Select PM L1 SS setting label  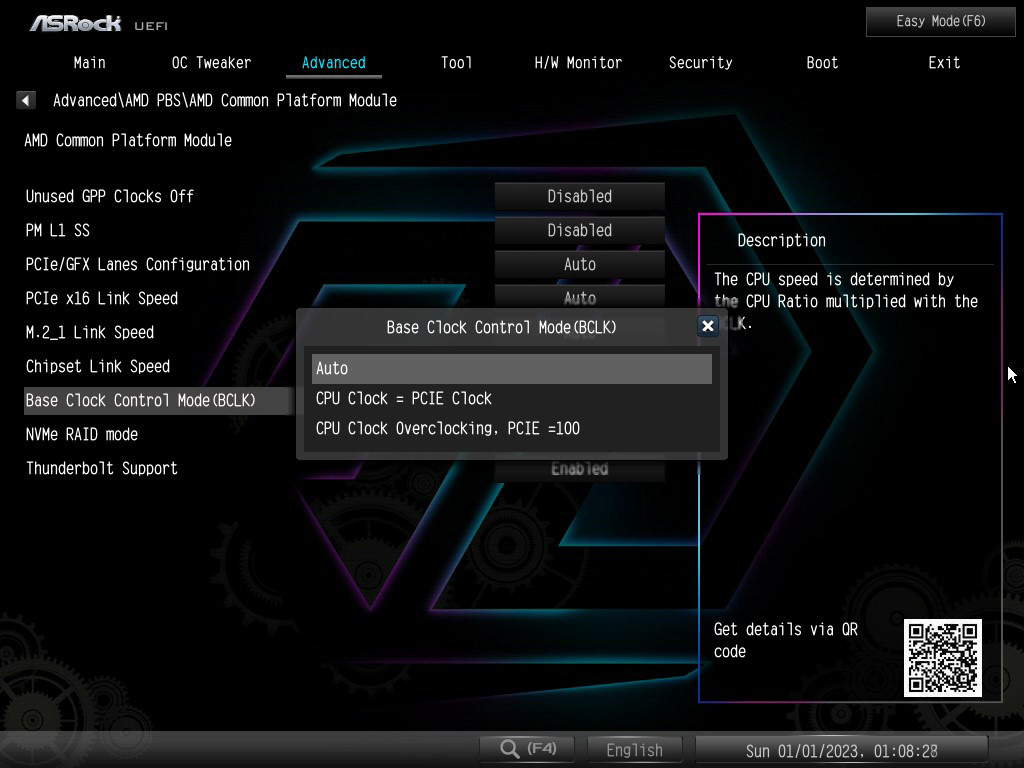point(57,231)
